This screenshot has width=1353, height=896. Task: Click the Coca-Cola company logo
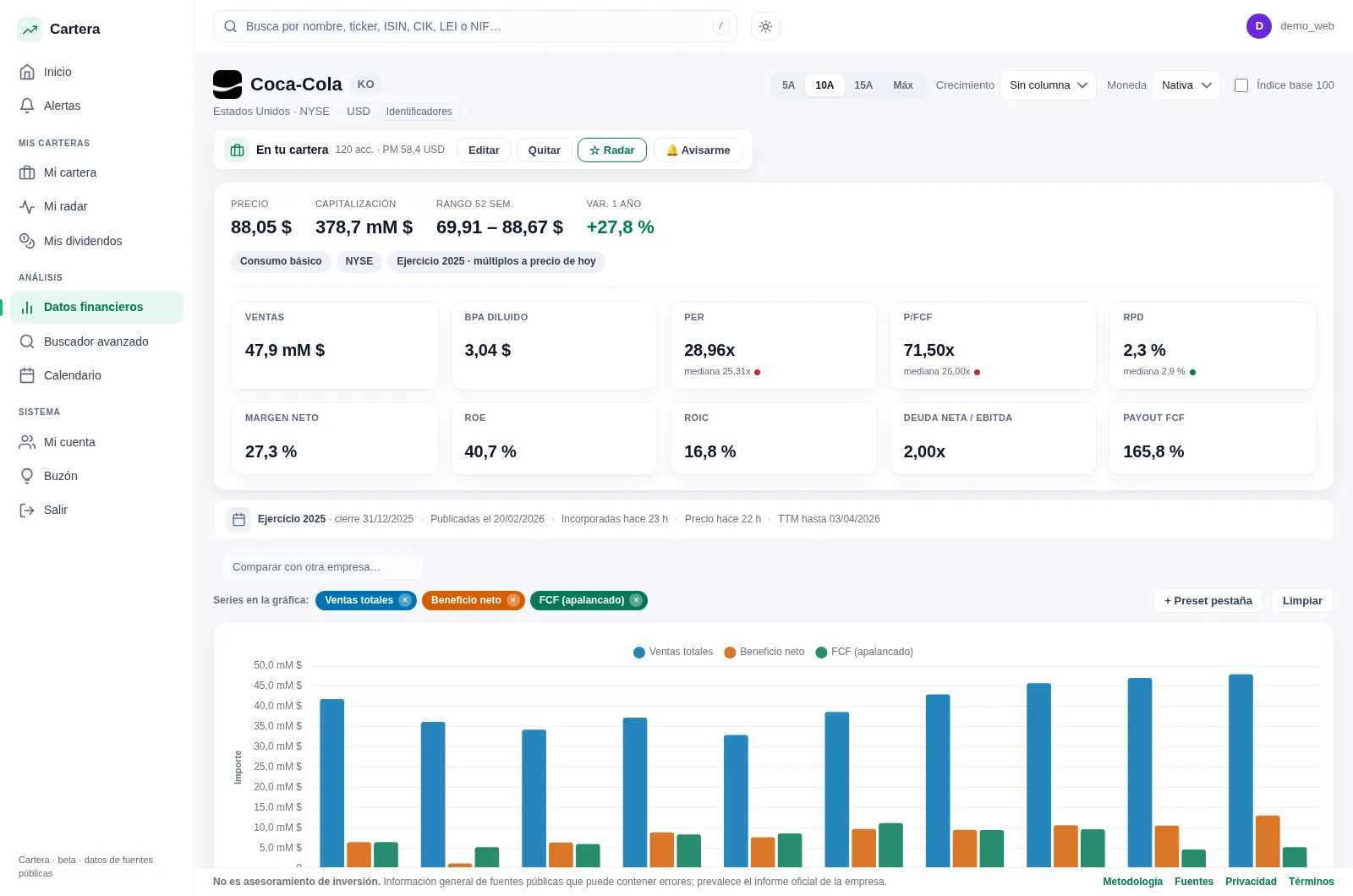coord(227,85)
